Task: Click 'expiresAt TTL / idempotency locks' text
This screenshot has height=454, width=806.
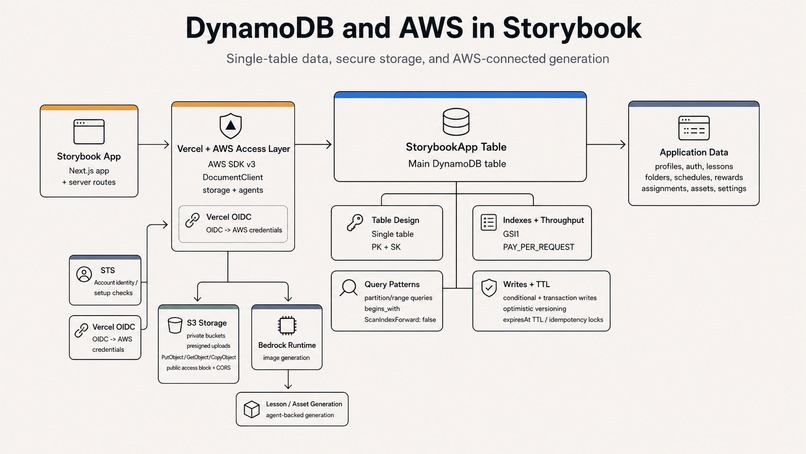Action: 553,320
